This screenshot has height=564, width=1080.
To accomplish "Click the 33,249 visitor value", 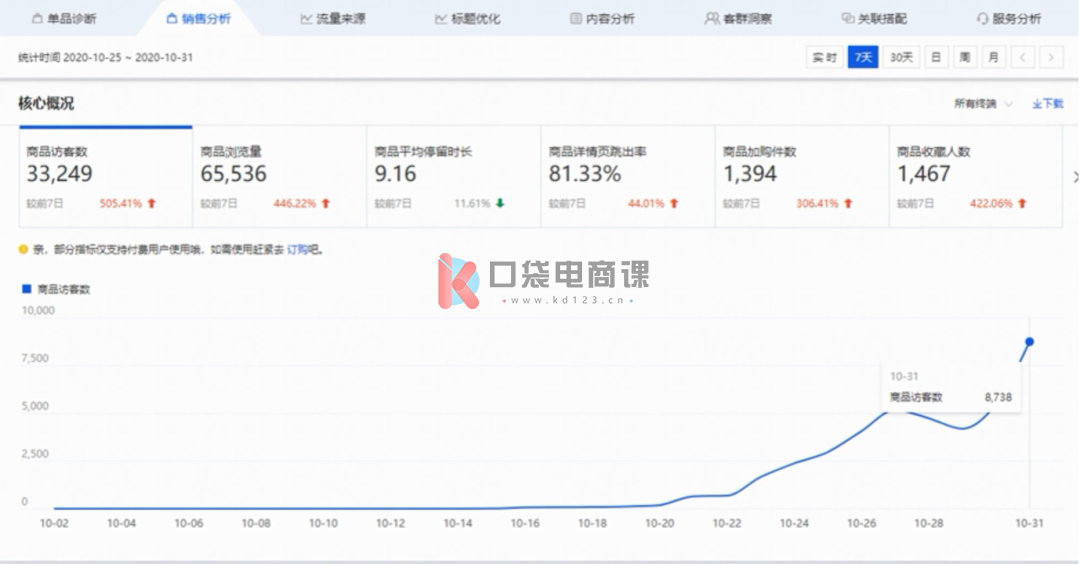I will (59, 174).
